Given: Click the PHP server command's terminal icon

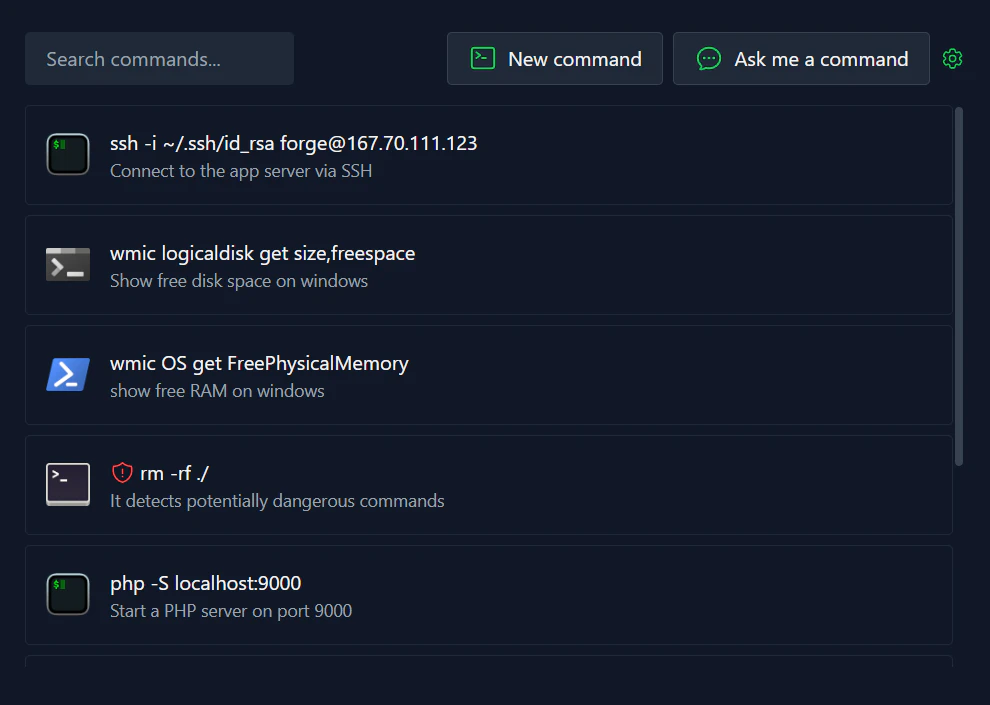Looking at the screenshot, I should 67,594.
